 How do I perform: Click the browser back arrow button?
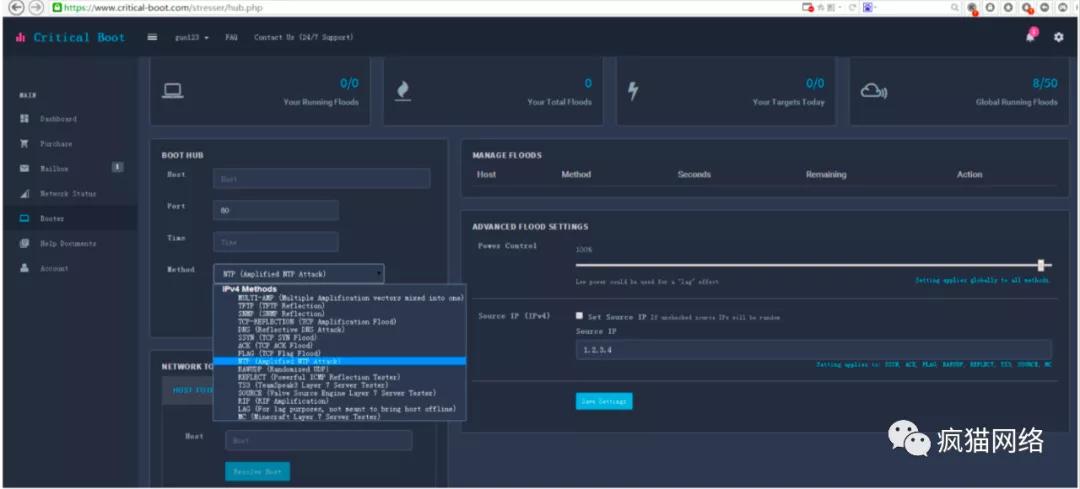pyautogui.click(x=16, y=7)
